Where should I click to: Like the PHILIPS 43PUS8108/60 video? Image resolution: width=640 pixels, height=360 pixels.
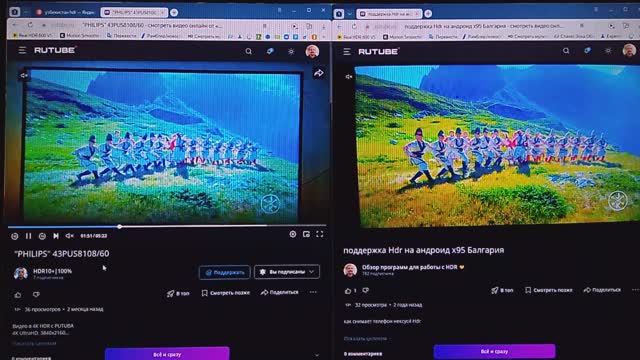tap(18, 294)
